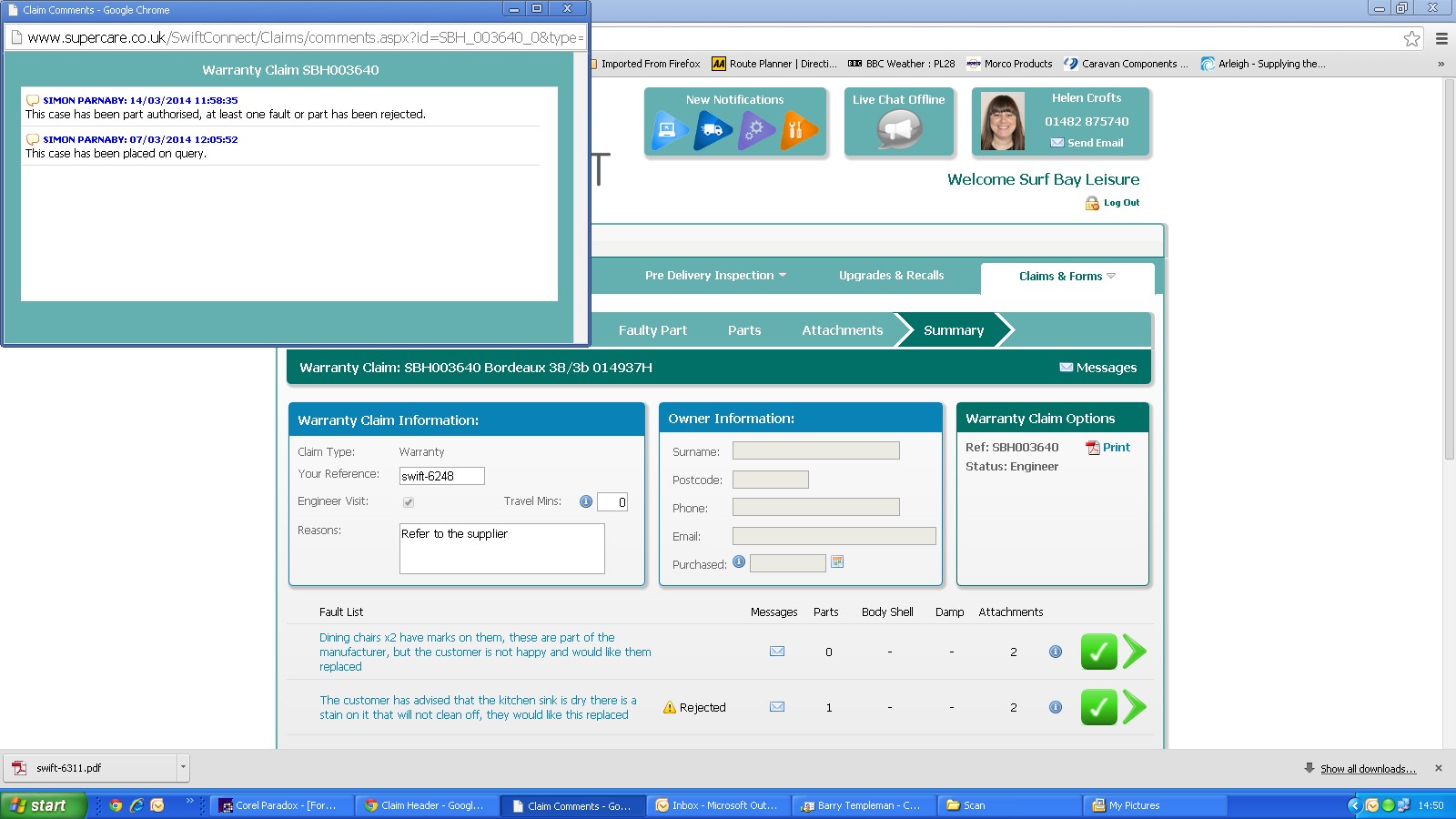
Task: Click Helen Crofts' contact photo
Action: click(x=1003, y=121)
